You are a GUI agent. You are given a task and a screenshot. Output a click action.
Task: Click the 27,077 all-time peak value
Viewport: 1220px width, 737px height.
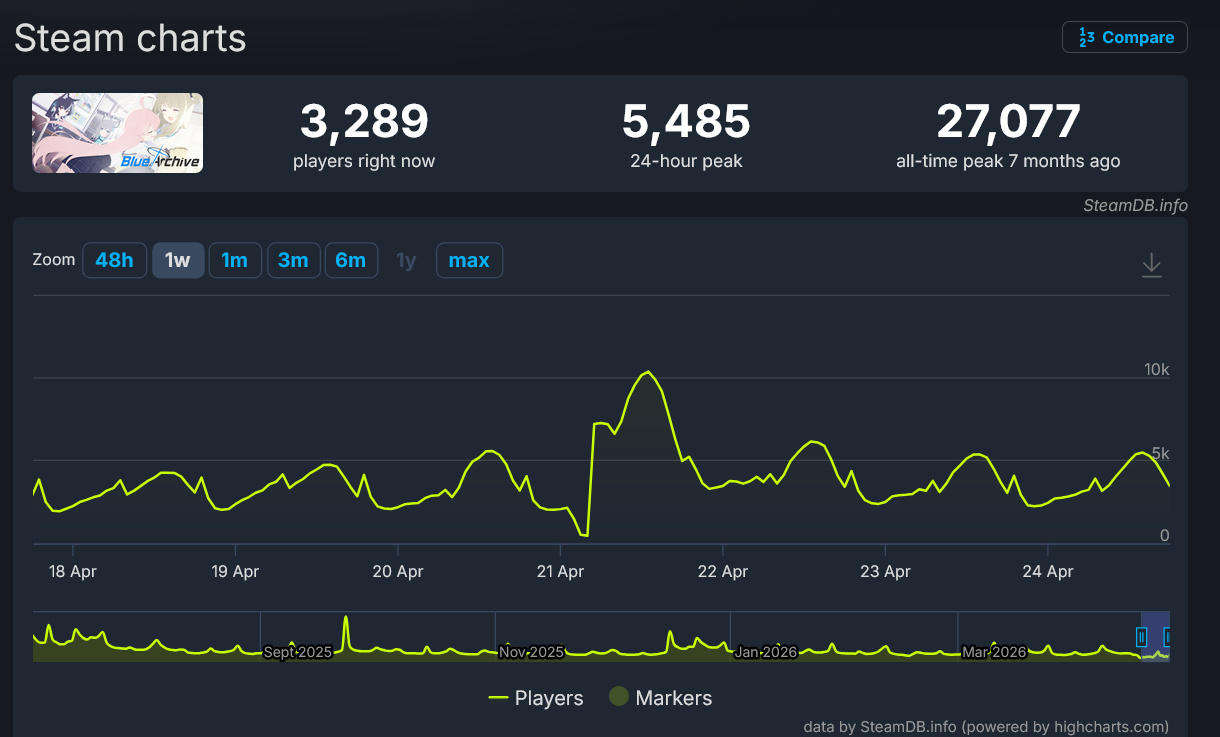(x=1008, y=122)
